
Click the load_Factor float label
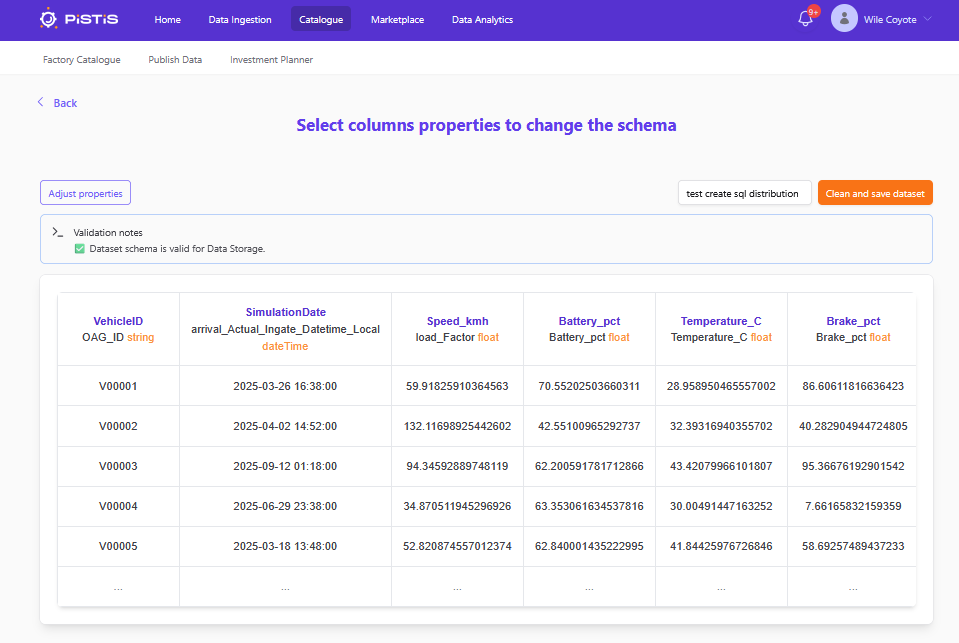click(x=457, y=337)
